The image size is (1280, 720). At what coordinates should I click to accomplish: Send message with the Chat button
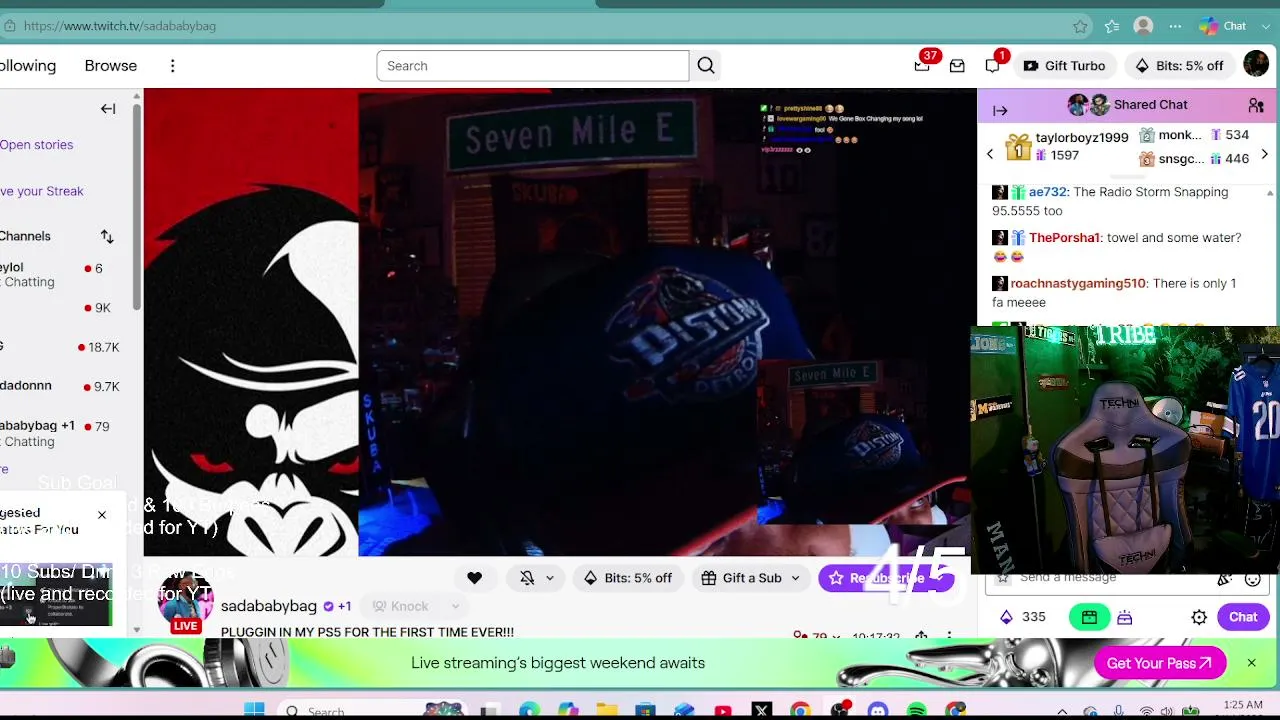pos(1243,618)
